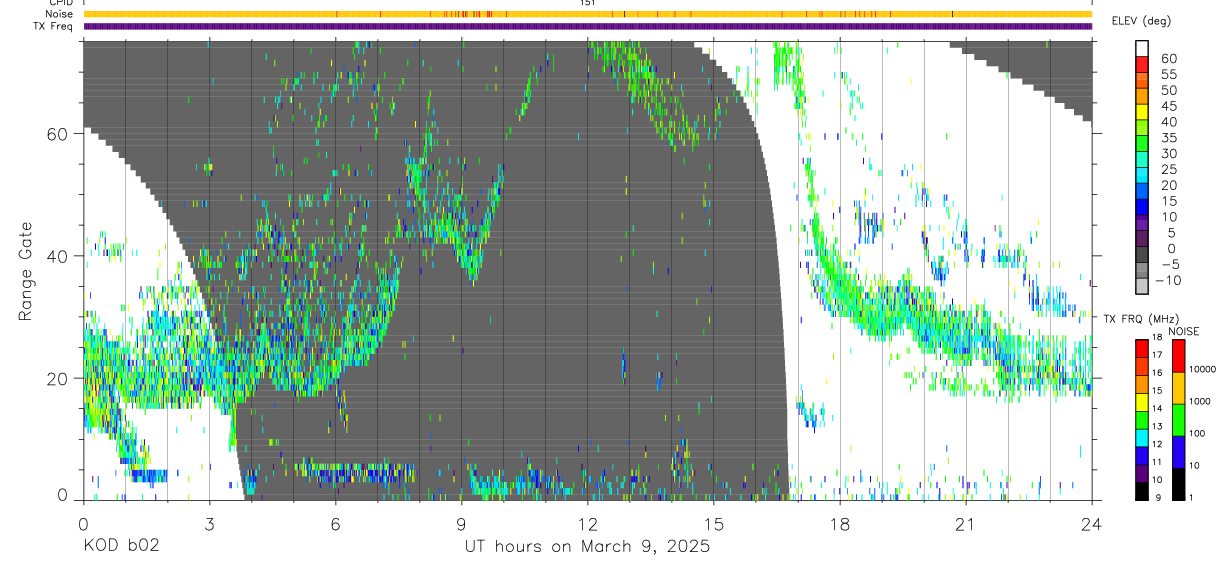Click the cyan segment of the TX FRQ bar
Screen dimensions: 1228x567
(x=1142, y=437)
